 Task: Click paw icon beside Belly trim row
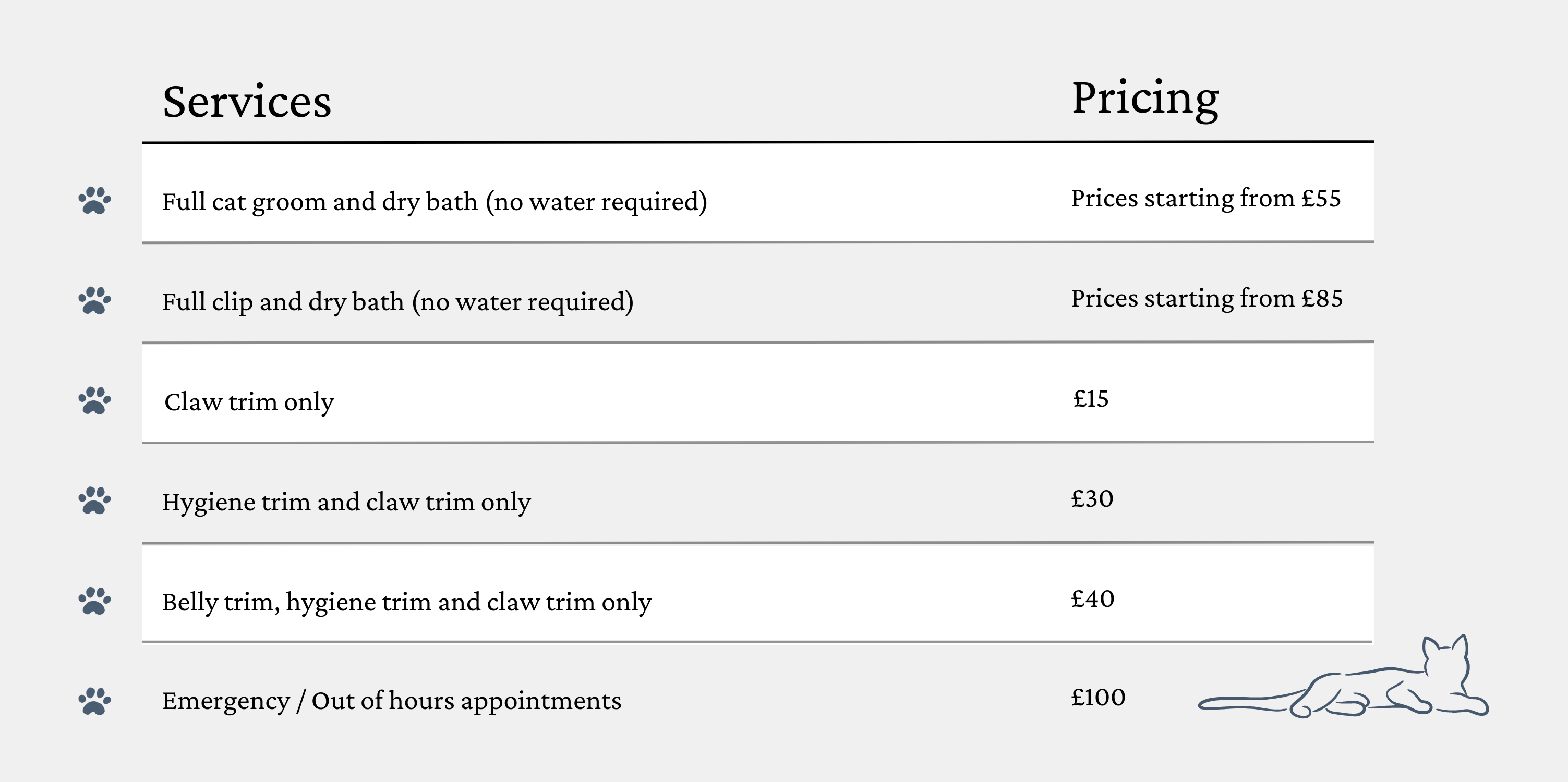[94, 601]
